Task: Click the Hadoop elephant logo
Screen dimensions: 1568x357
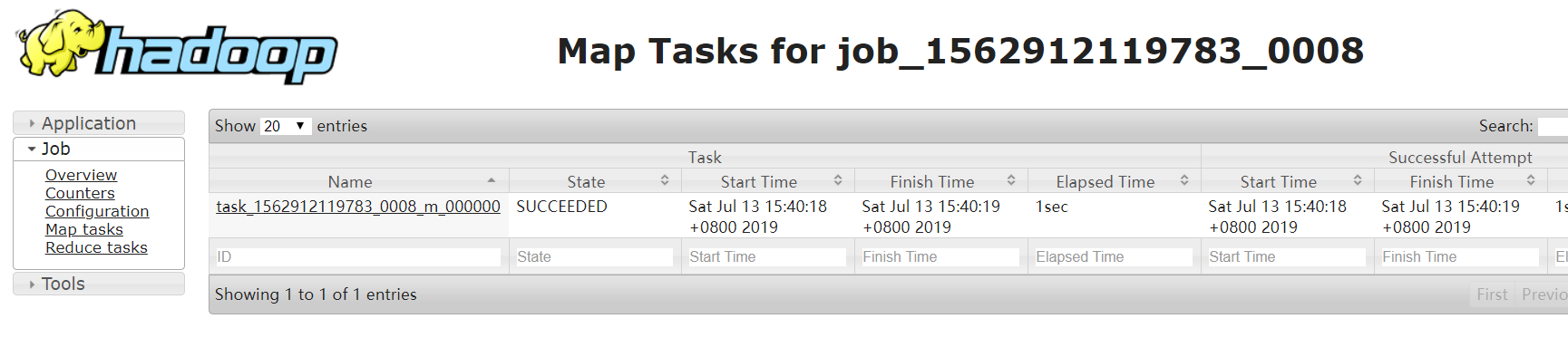Action: pyautogui.click(x=177, y=47)
